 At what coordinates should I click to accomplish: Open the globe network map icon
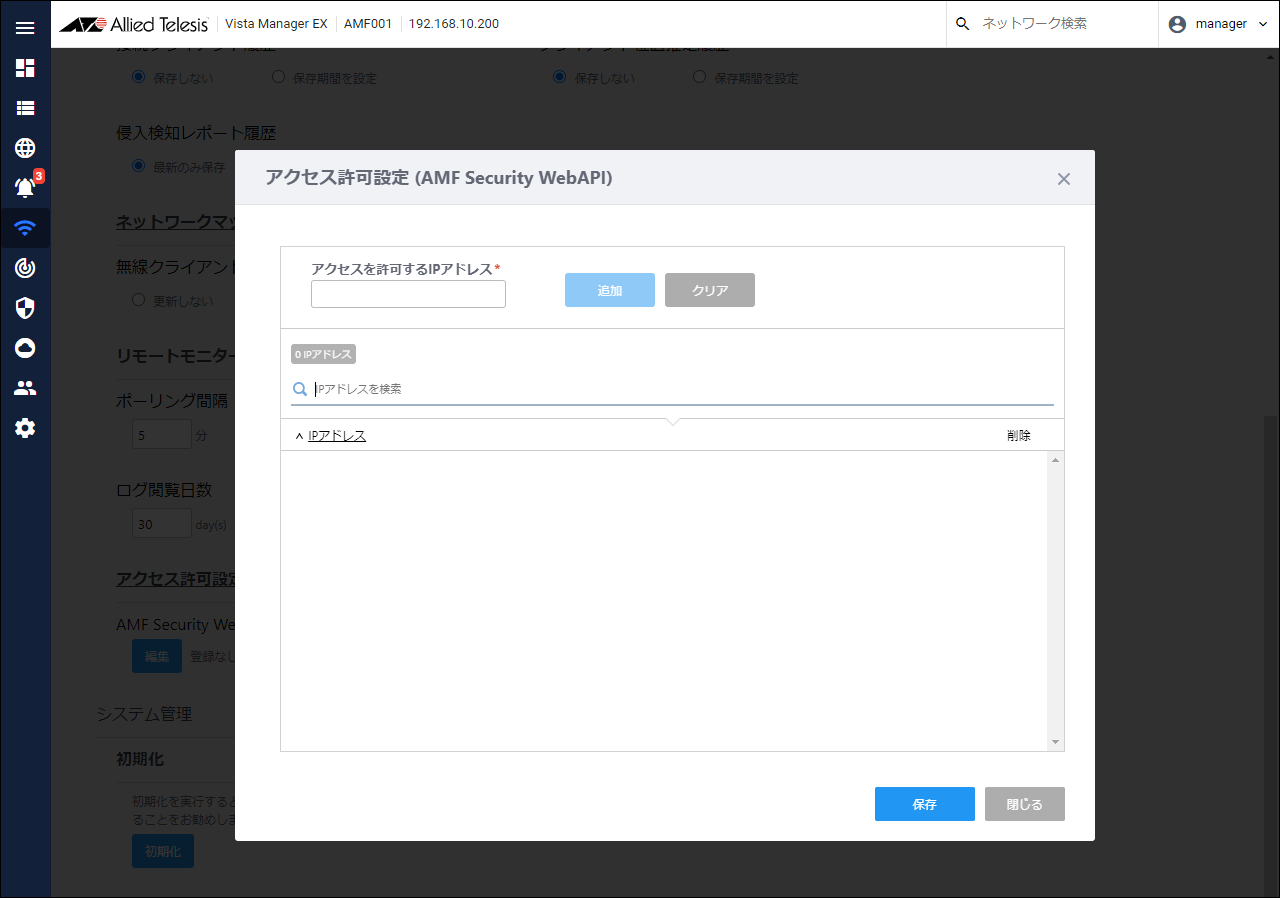tap(25, 148)
